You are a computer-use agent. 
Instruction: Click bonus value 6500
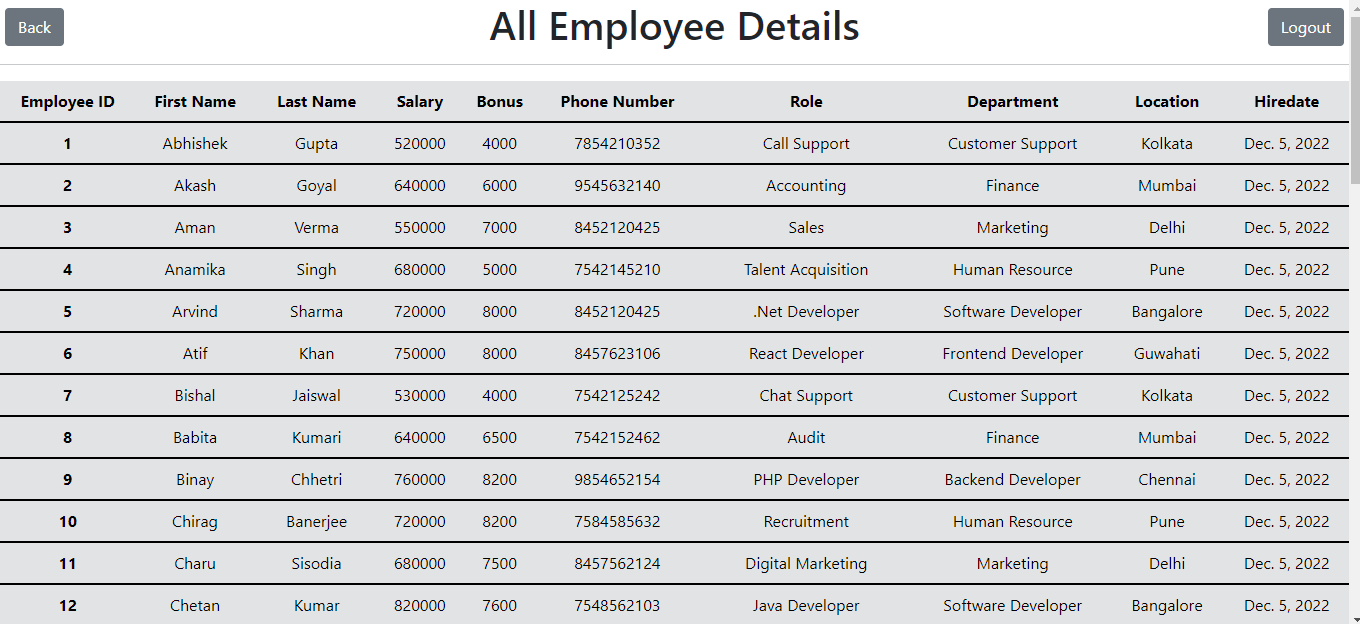coord(500,438)
